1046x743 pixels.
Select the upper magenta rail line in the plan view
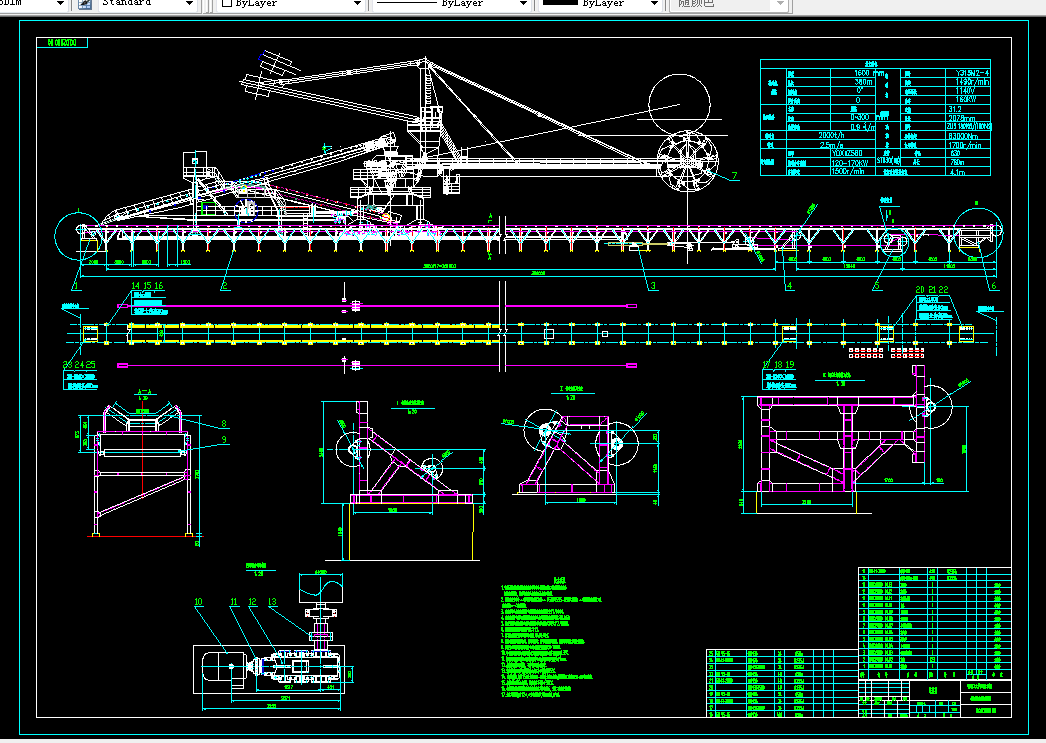377,305
